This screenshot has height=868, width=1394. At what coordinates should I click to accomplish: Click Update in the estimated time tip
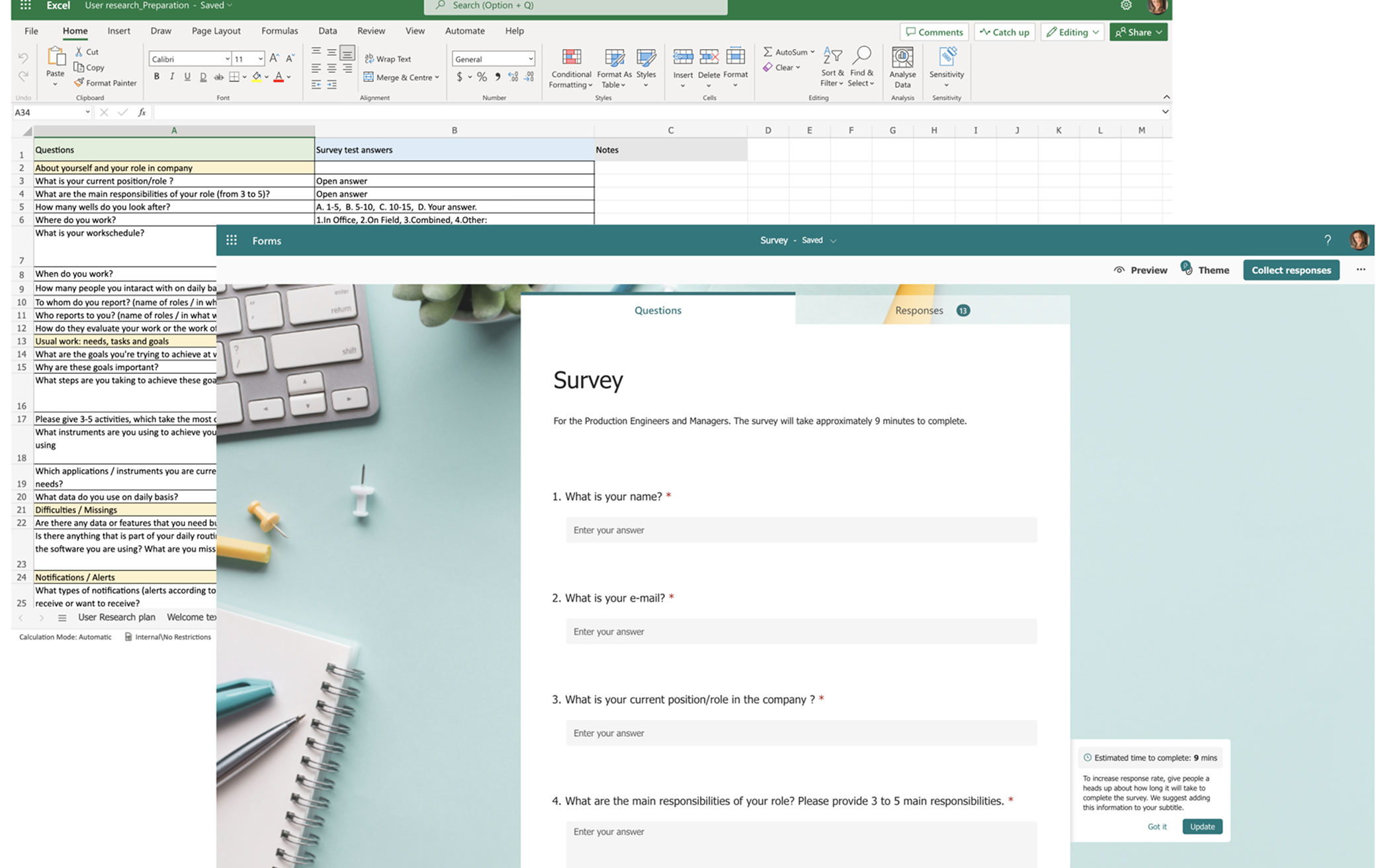(1202, 826)
